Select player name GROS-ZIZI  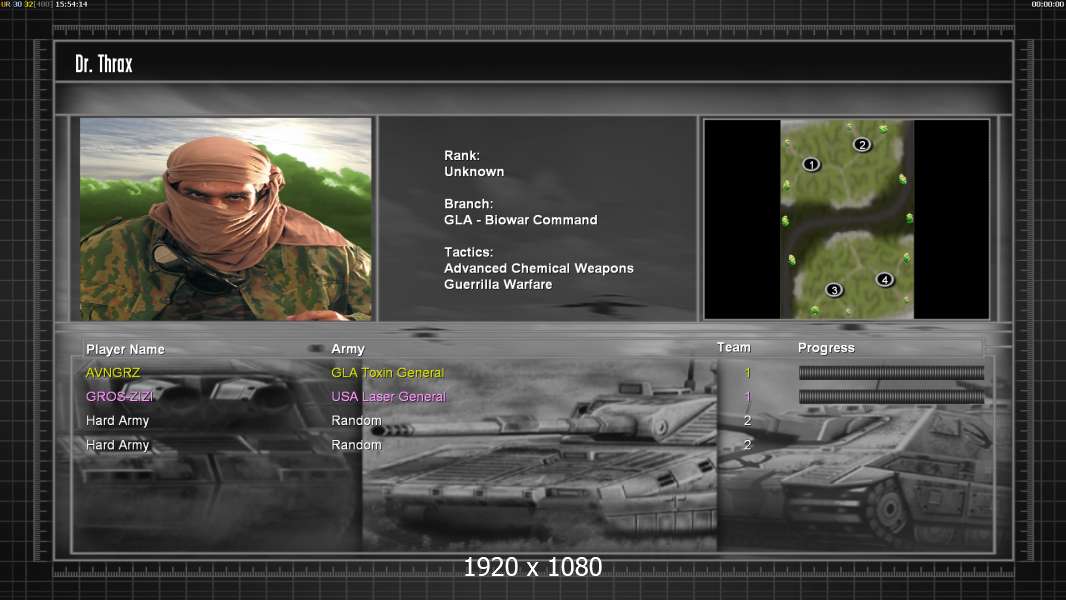[x=120, y=396]
